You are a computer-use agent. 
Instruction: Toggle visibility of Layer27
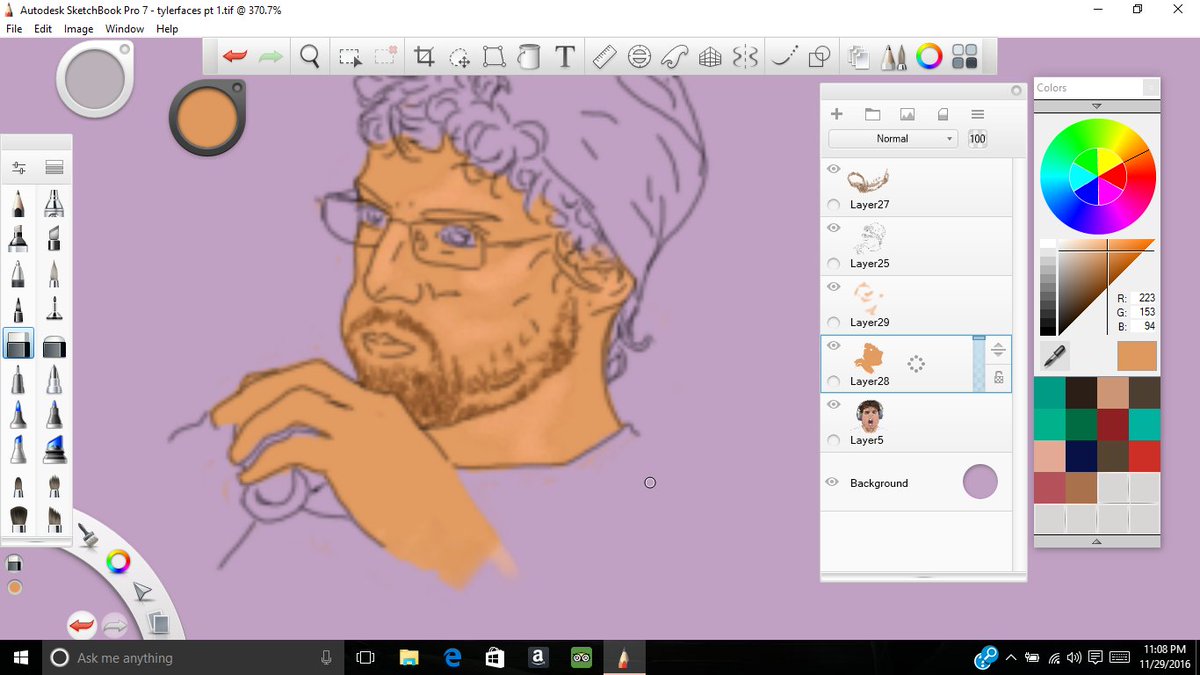(832, 168)
